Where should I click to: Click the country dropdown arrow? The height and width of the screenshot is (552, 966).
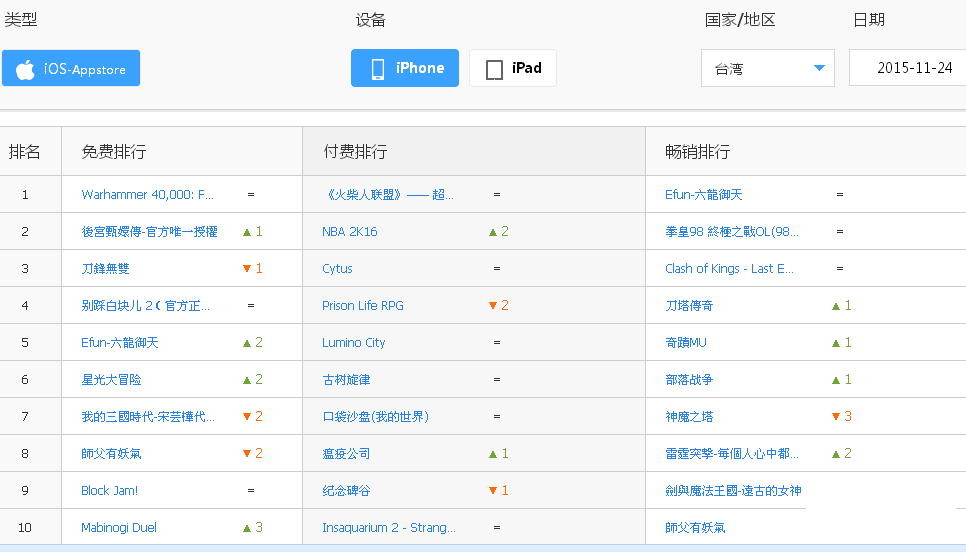click(x=819, y=68)
